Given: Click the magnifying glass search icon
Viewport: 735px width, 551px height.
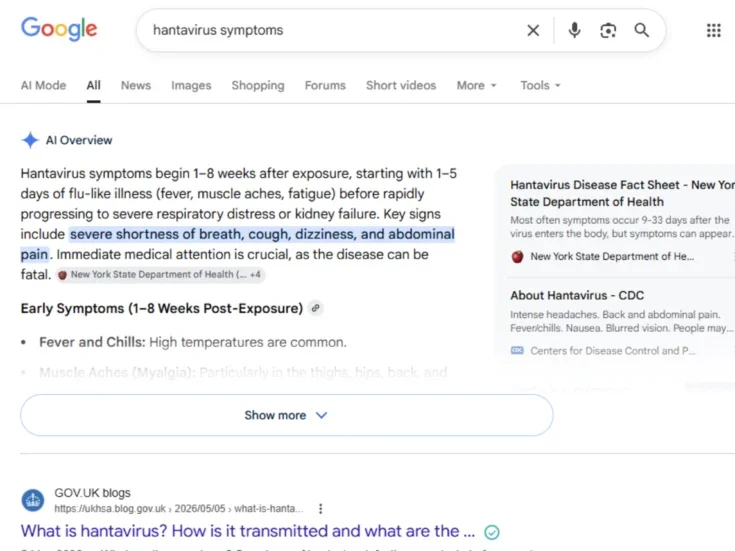Looking at the screenshot, I should point(642,30).
